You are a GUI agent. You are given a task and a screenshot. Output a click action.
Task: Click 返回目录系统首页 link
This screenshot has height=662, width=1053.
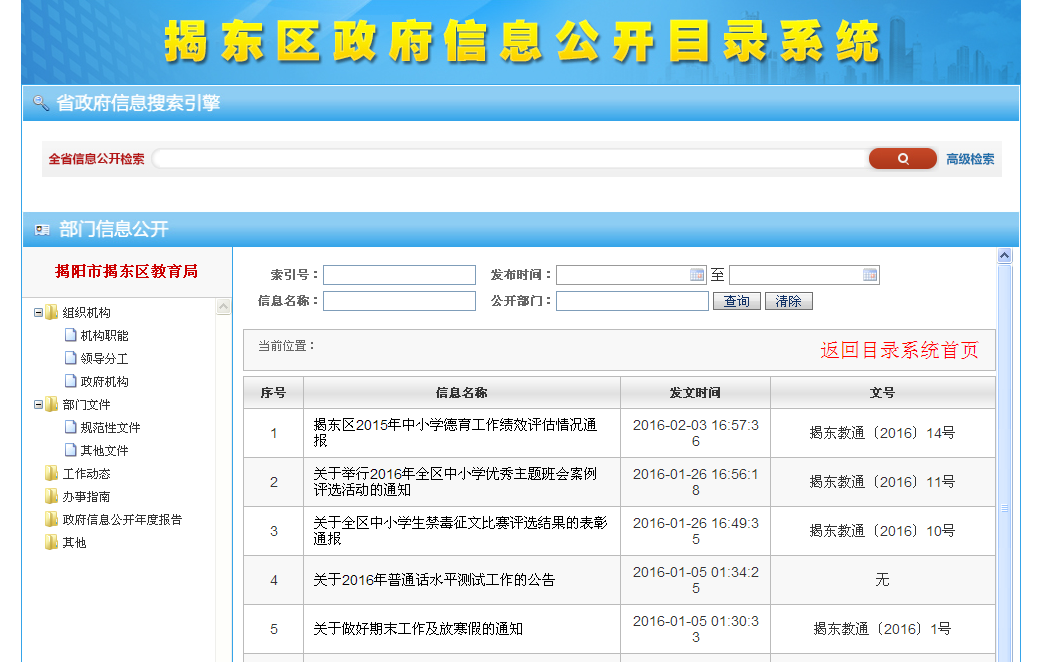[x=899, y=350]
